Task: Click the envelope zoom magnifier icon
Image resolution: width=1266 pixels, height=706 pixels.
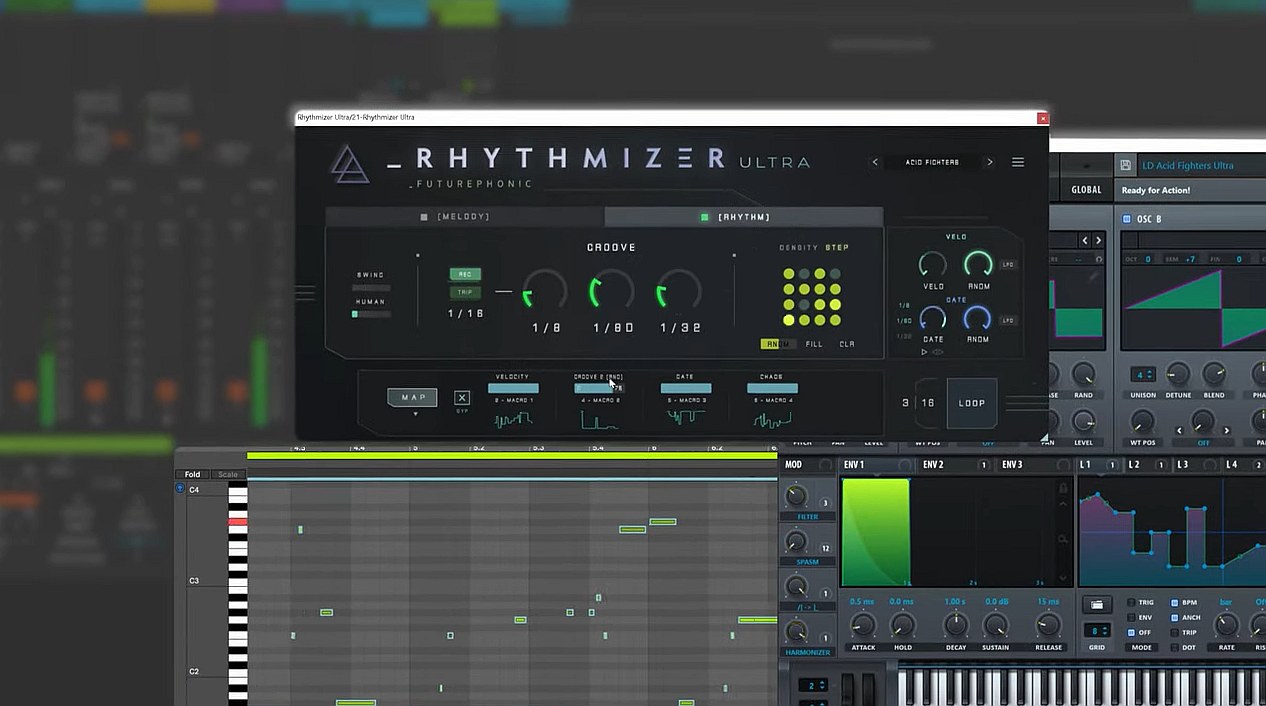Action: (1063, 539)
